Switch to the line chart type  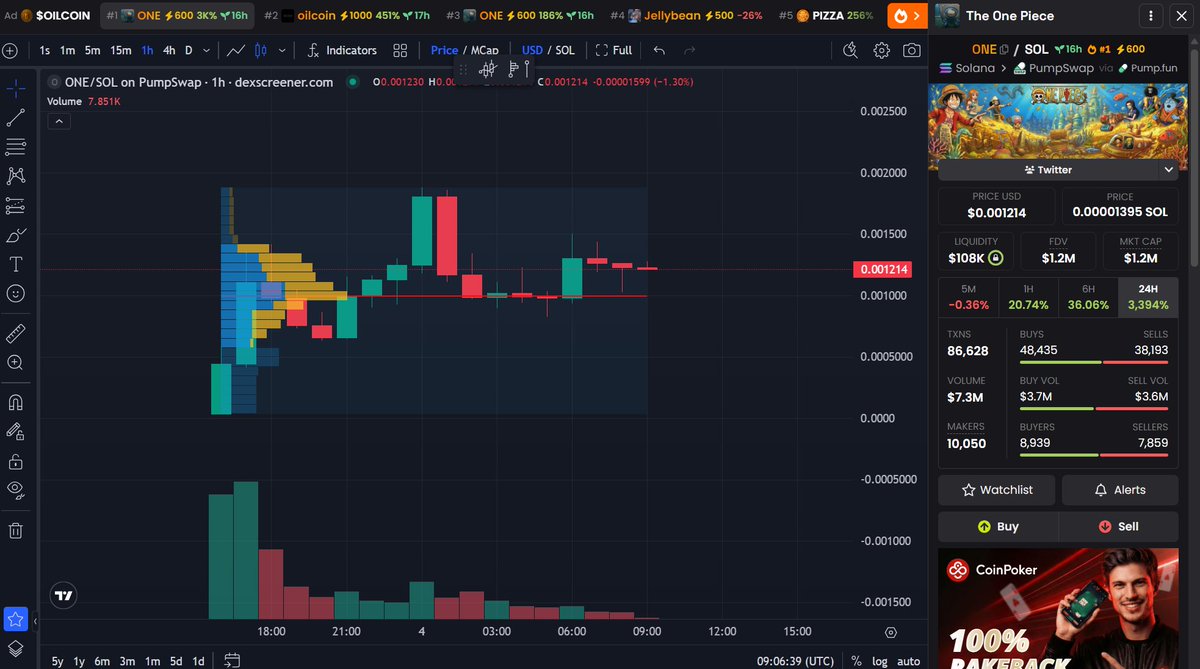point(237,50)
